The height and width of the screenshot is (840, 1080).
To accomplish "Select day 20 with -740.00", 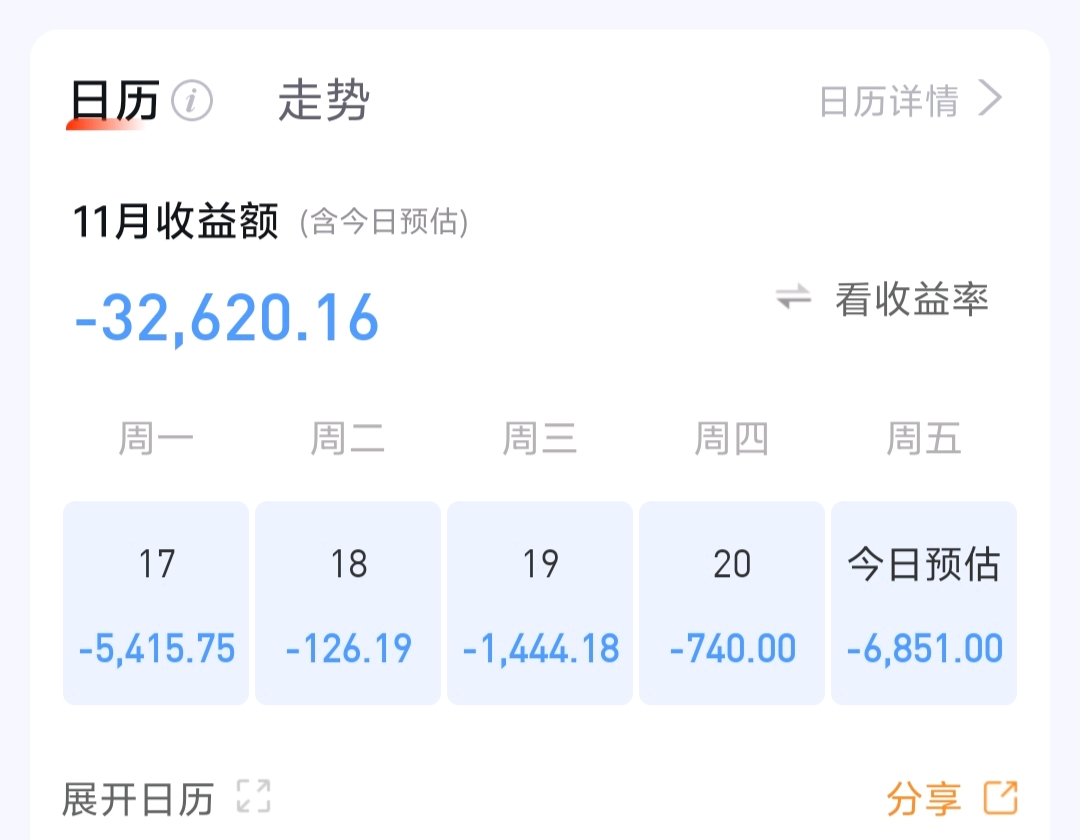I will point(732,603).
